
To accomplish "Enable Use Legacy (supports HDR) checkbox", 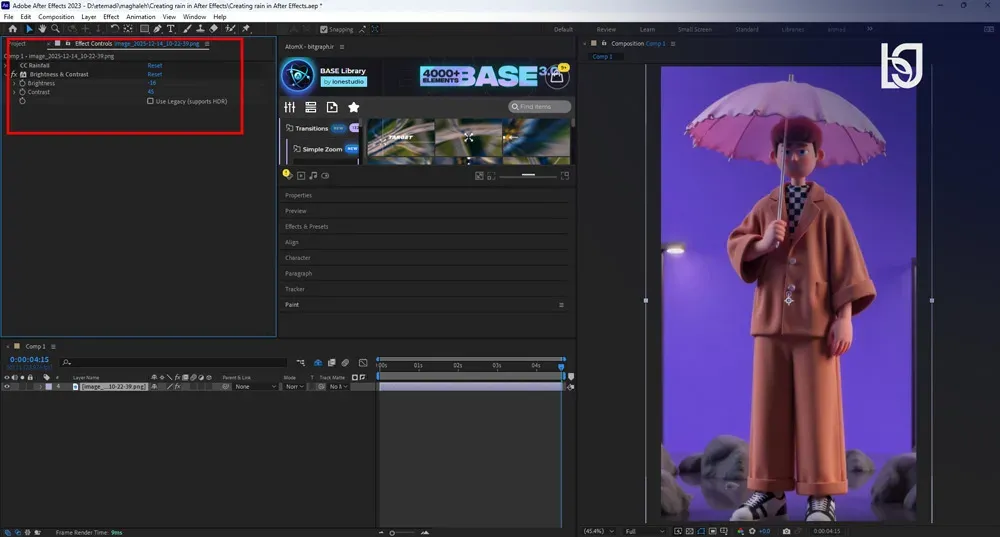I will coord(151,101).
